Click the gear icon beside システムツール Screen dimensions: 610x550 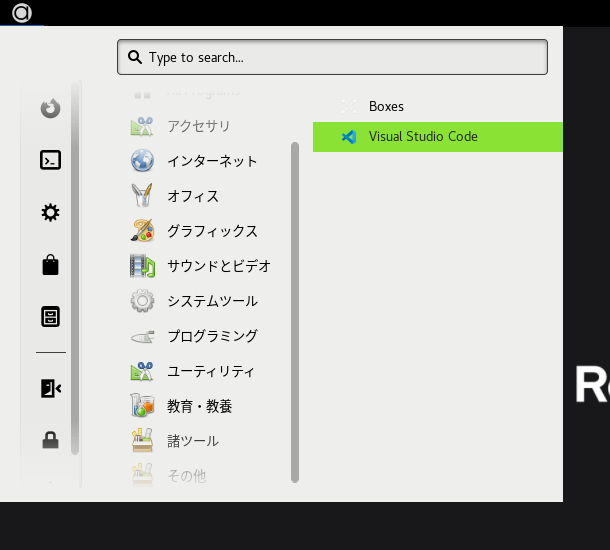pyautogui.click(x=142, y=301)
